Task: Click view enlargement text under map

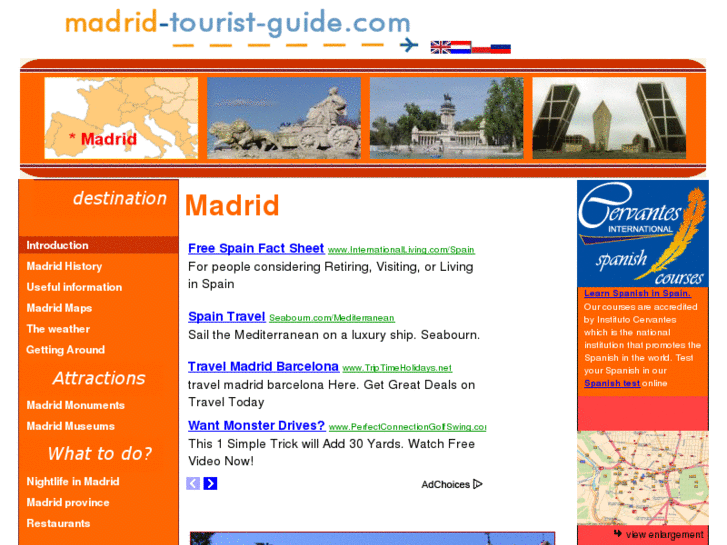Action: click(x=664, y=534)
